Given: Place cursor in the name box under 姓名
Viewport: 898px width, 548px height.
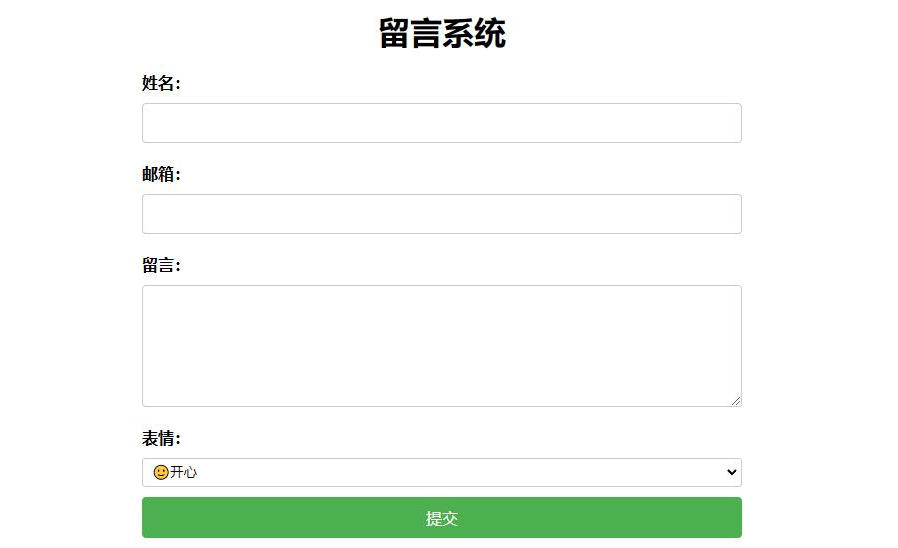Looking at the screenshot, I should [441, 123].
